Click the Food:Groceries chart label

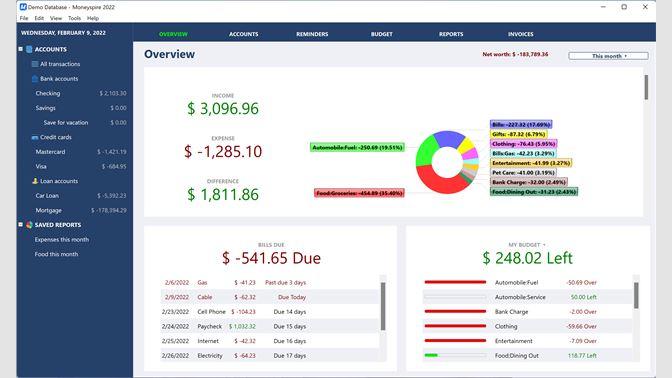tap(359, 193)
